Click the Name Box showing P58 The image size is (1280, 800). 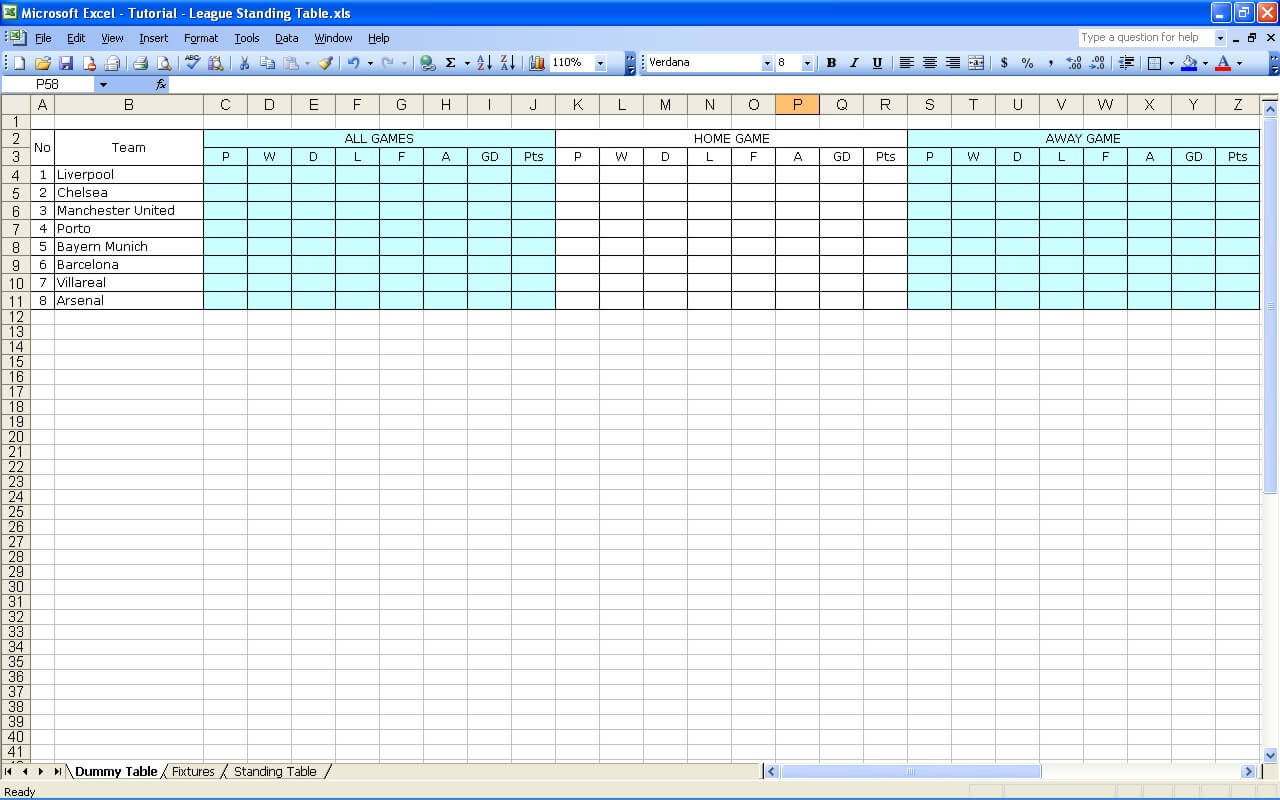(48, 85)
